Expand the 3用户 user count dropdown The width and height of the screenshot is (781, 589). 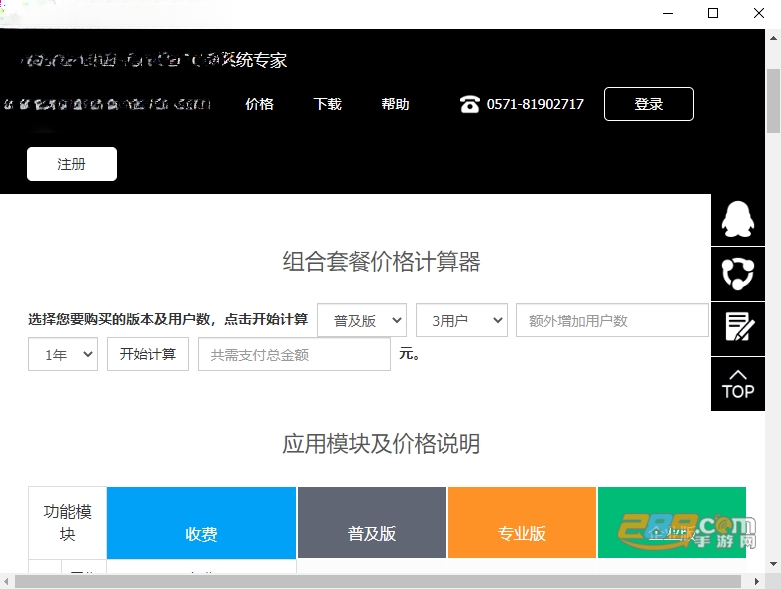pyautogui.click(x=462, y=320)
